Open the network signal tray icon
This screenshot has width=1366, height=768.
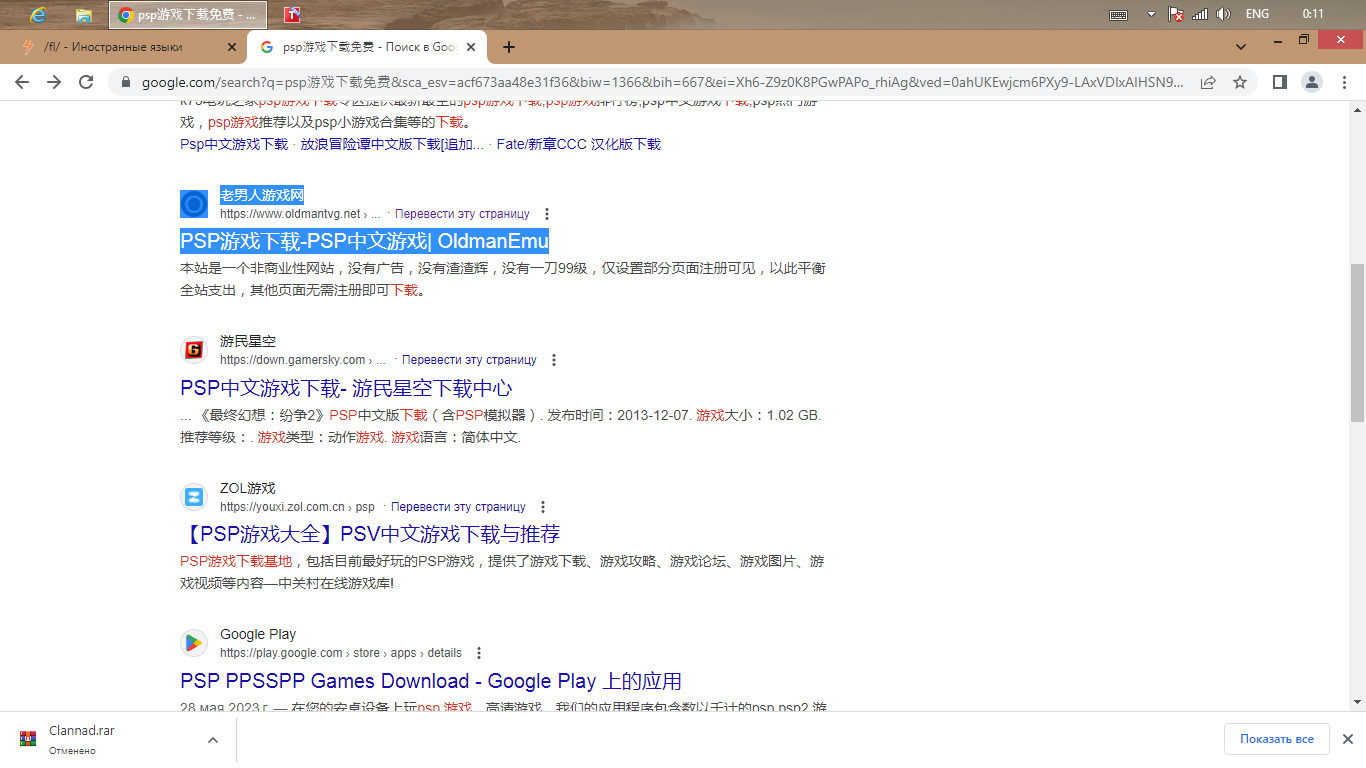tap(1200, 14)
